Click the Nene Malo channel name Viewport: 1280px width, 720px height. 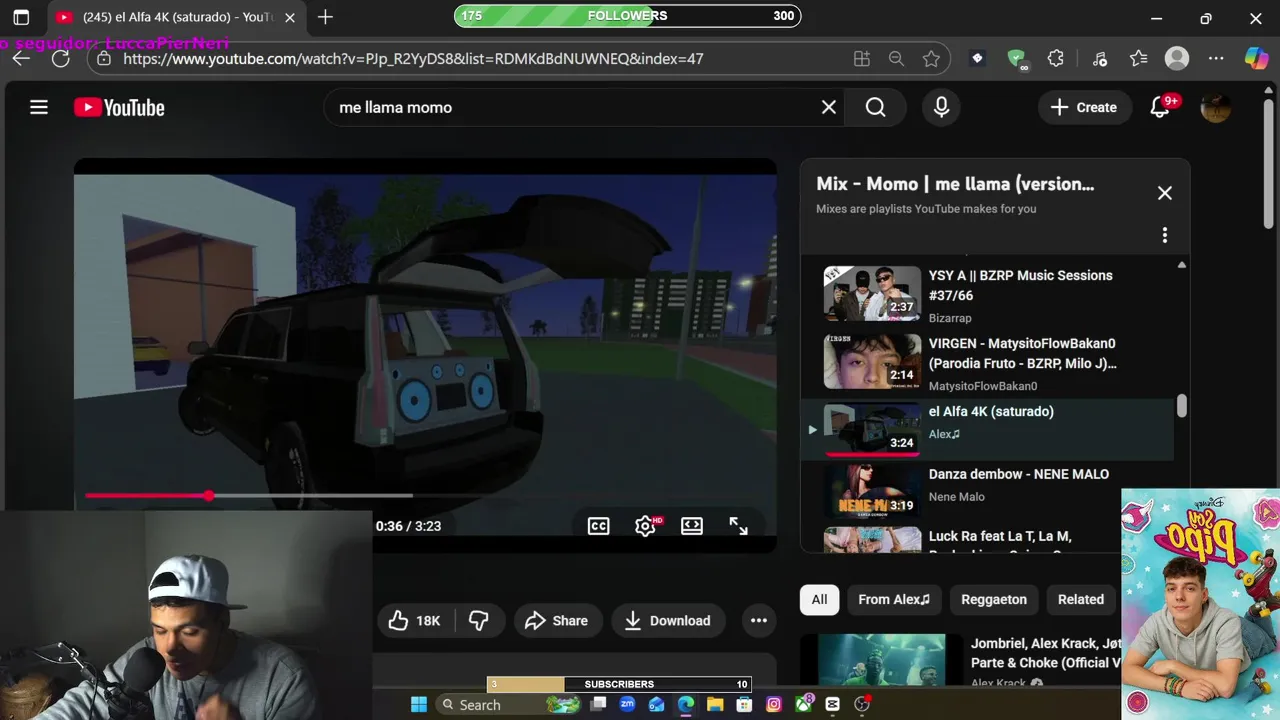[x=957, y=497]
